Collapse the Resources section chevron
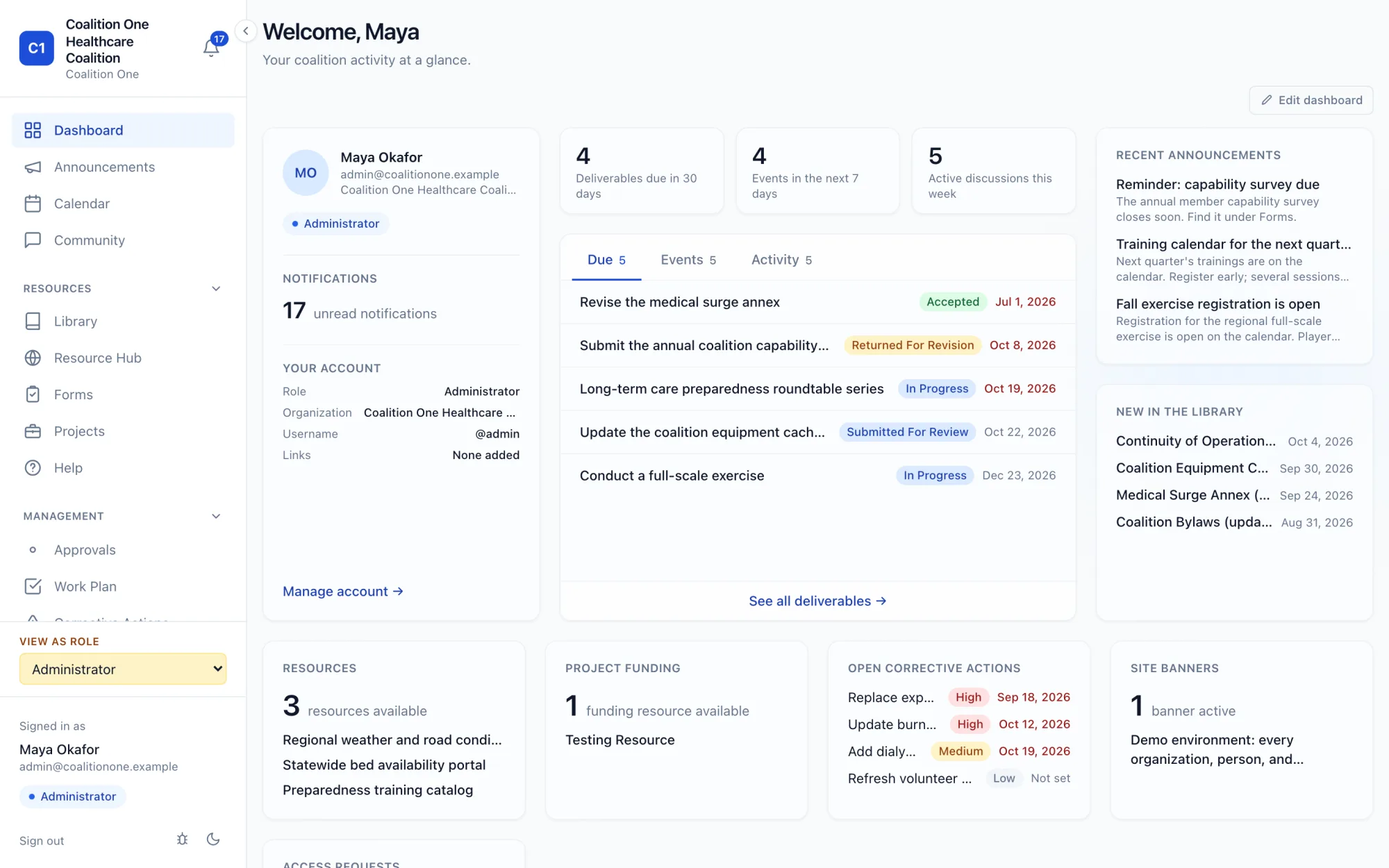Screen dimensions: 1389x868 (216, 289)
